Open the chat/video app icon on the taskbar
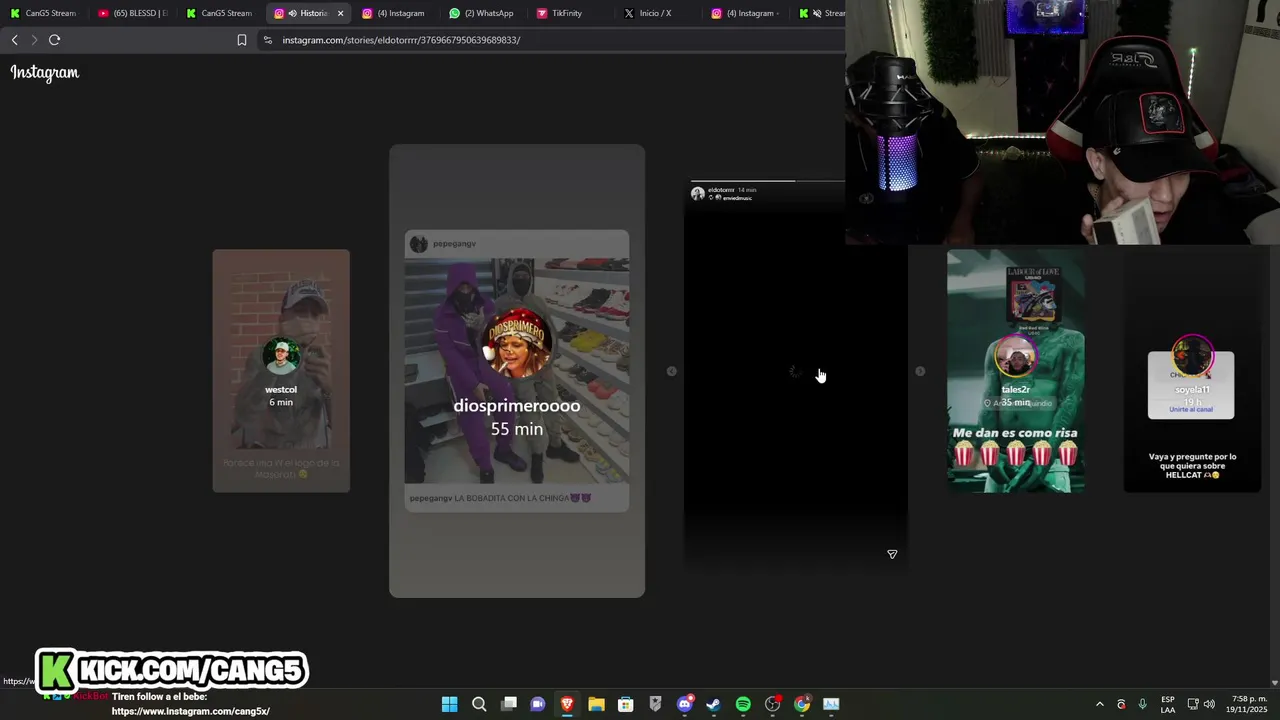This screenshot has height=720, width=1280. pos(538,704)
